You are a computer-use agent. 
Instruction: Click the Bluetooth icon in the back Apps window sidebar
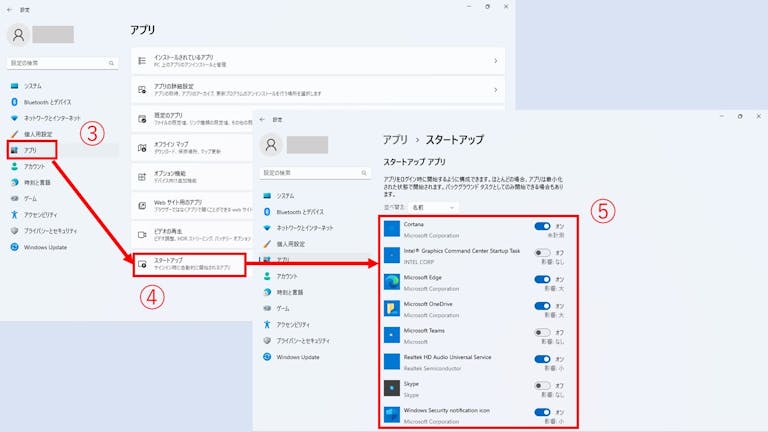[15, 102]
